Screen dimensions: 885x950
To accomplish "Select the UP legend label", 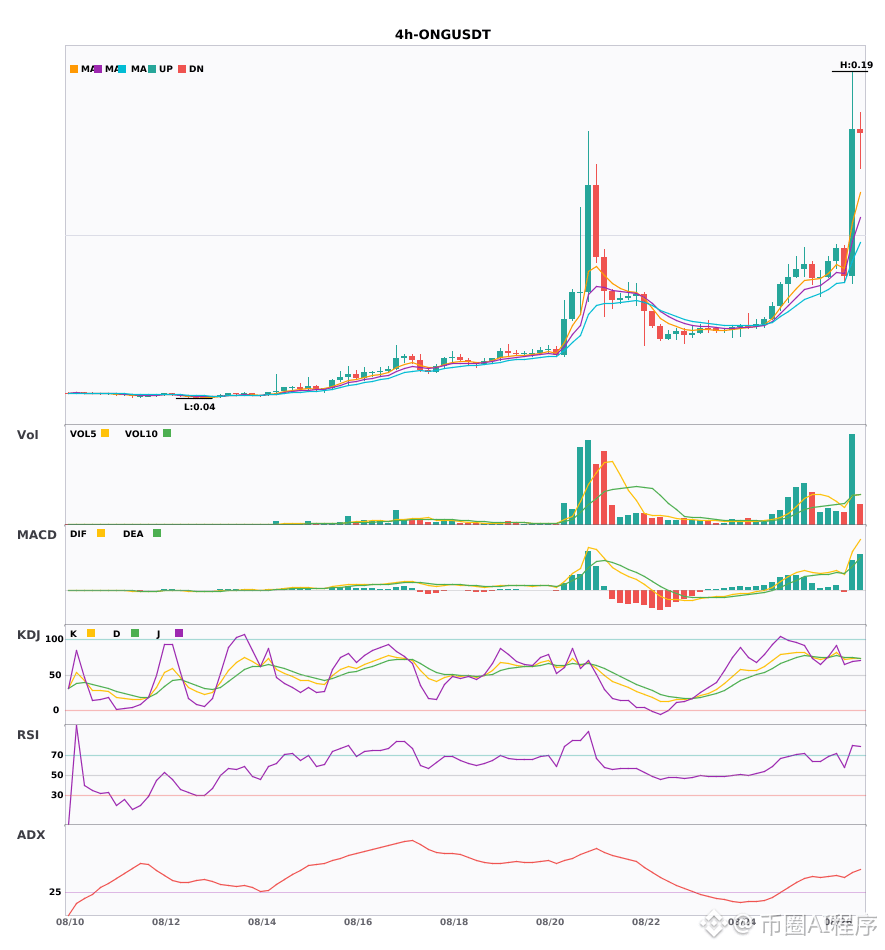I will tap(166, 69).
